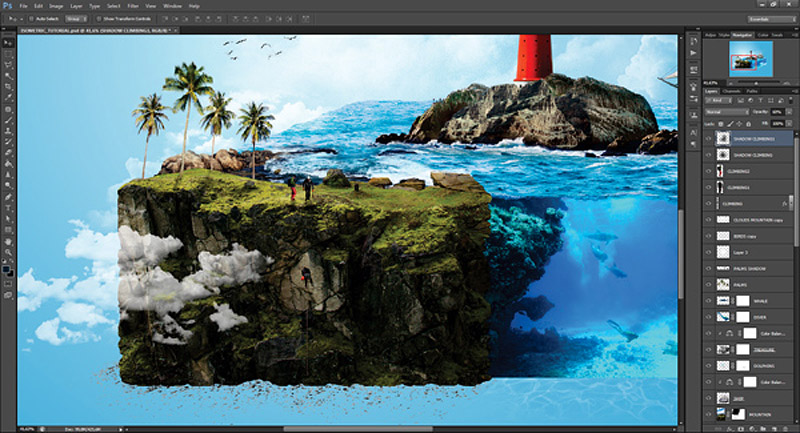Image resolution: width=800 pixels, height=433 pixels.
Task: Select the Spot Healing Brush tool
Action: (8, 109)
